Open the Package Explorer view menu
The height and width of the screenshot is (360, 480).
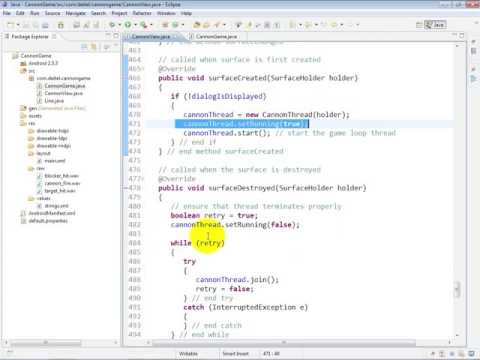click(107, 47)
